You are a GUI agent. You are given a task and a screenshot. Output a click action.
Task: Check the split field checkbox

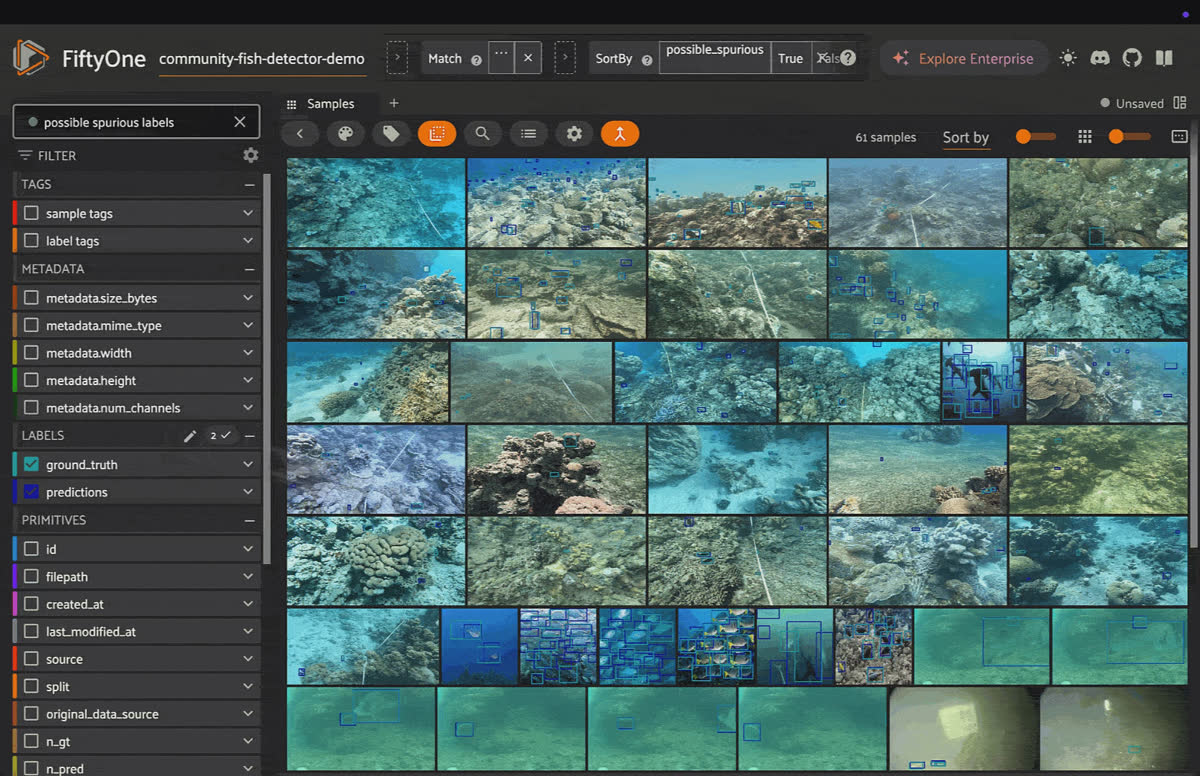(32, 687)
